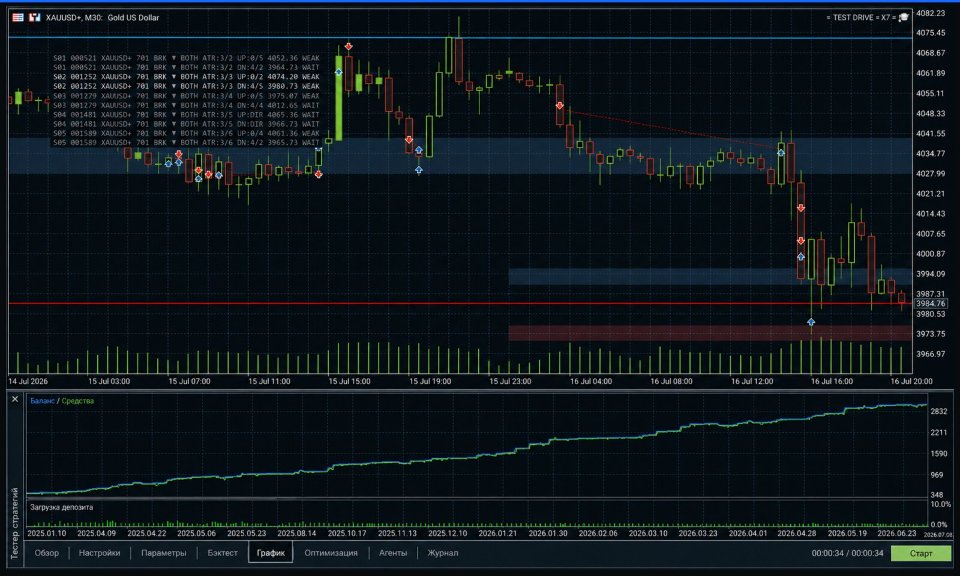
Task: Open the Оптимизация tab
Action: click(x=331, y=553)
